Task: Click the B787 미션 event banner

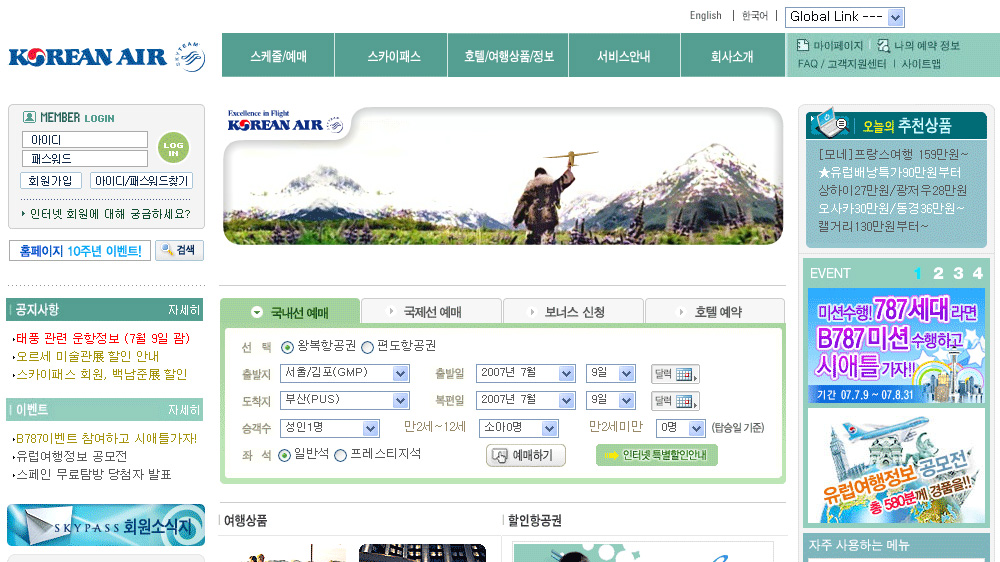Action: coord(896,345)
